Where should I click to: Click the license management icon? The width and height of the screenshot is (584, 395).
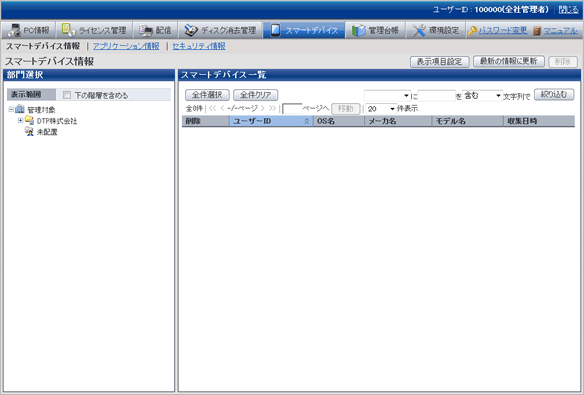[69, 30]
